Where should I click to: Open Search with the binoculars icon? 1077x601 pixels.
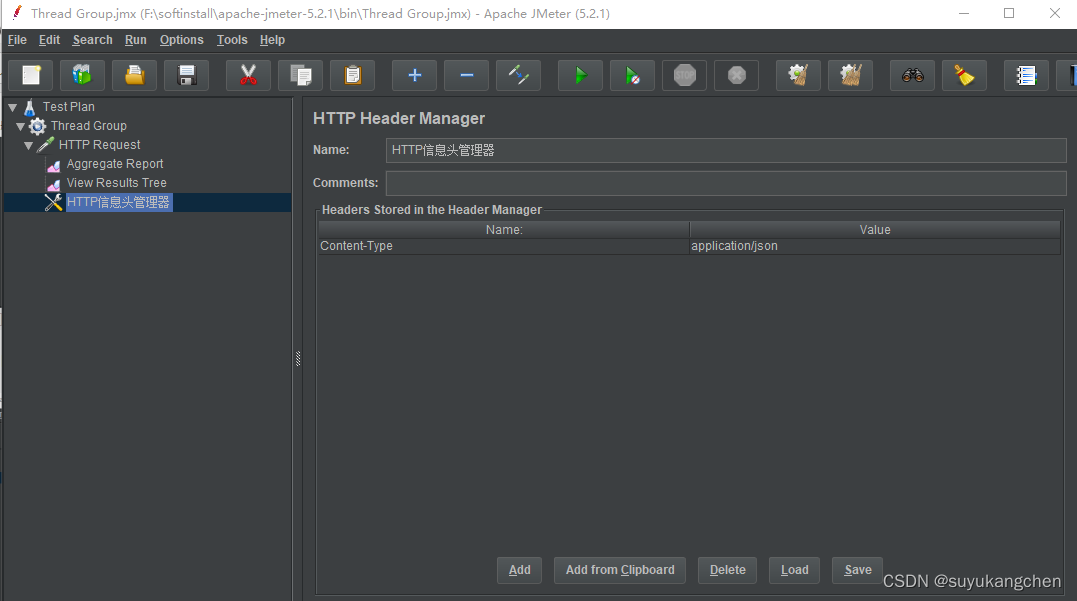[913, 76]
